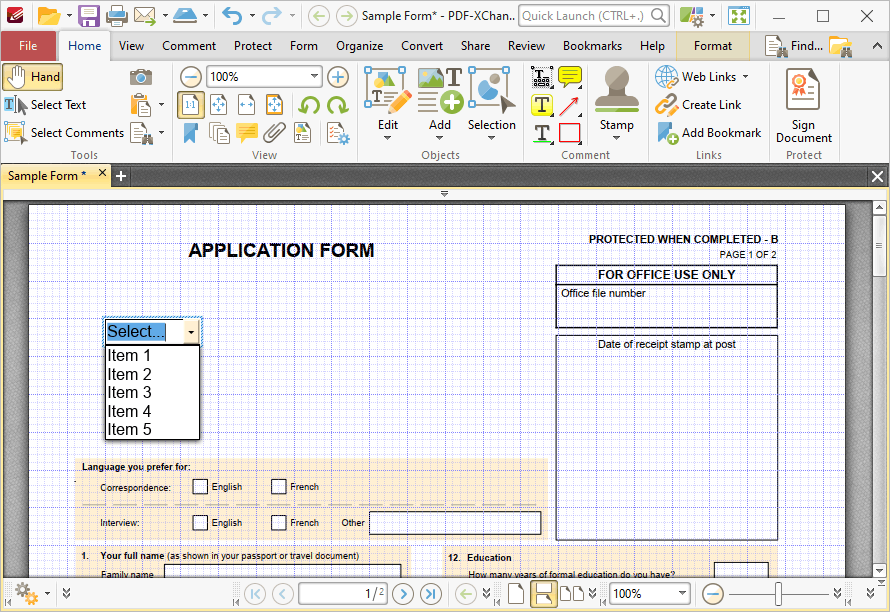This screenshot has height=612, width=890.
Task: Activate the Select Text tool
Action: tap(45, 104)
